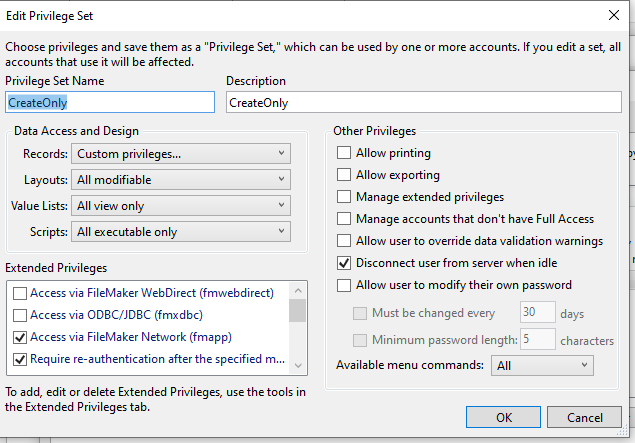Close the Edit Privilege Set dialog
Image resolution: width=635 pixels, height=443 pixels.
[613, 15]
